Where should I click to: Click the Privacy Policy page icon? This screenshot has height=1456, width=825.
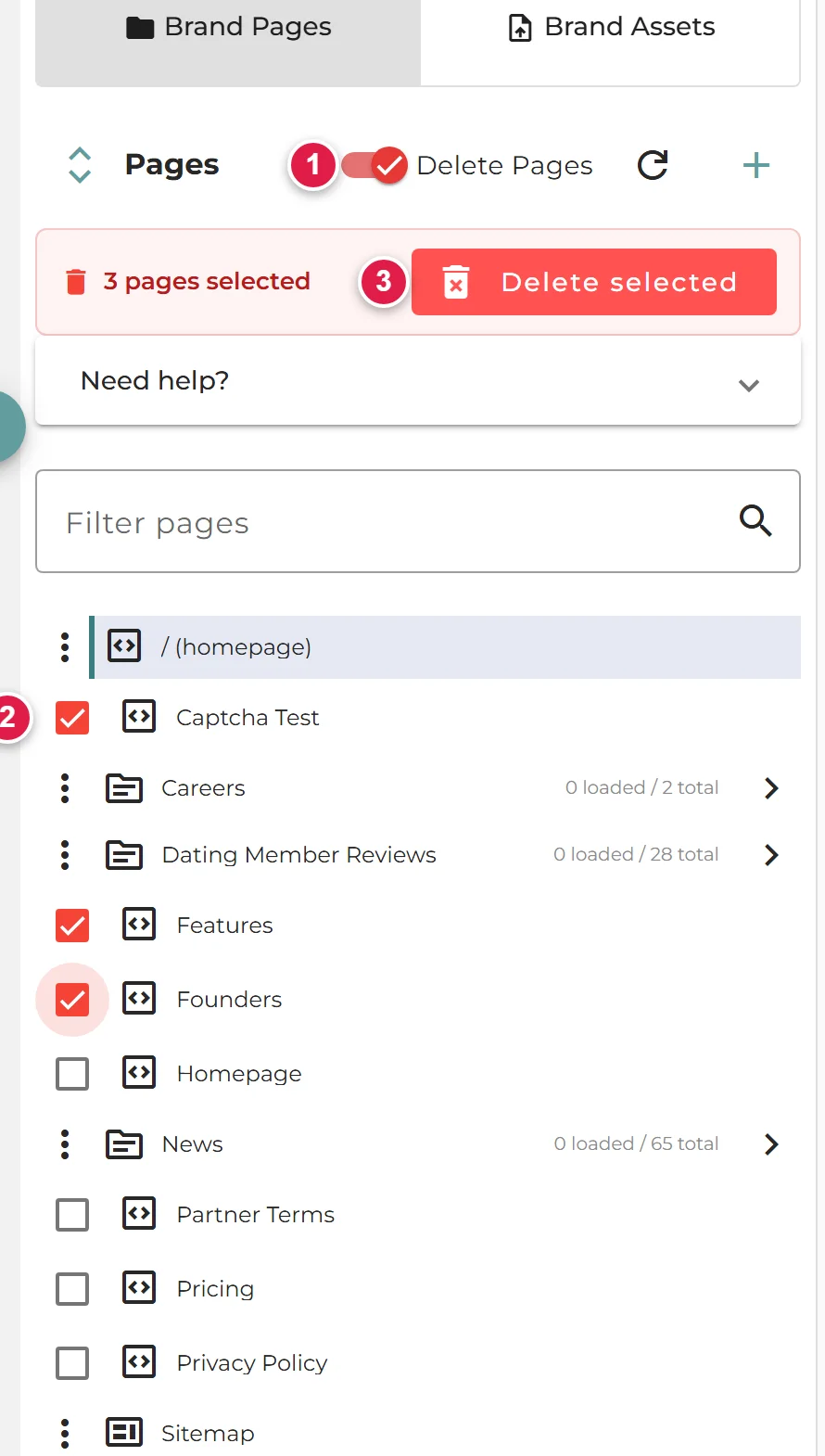[139, 1361]
